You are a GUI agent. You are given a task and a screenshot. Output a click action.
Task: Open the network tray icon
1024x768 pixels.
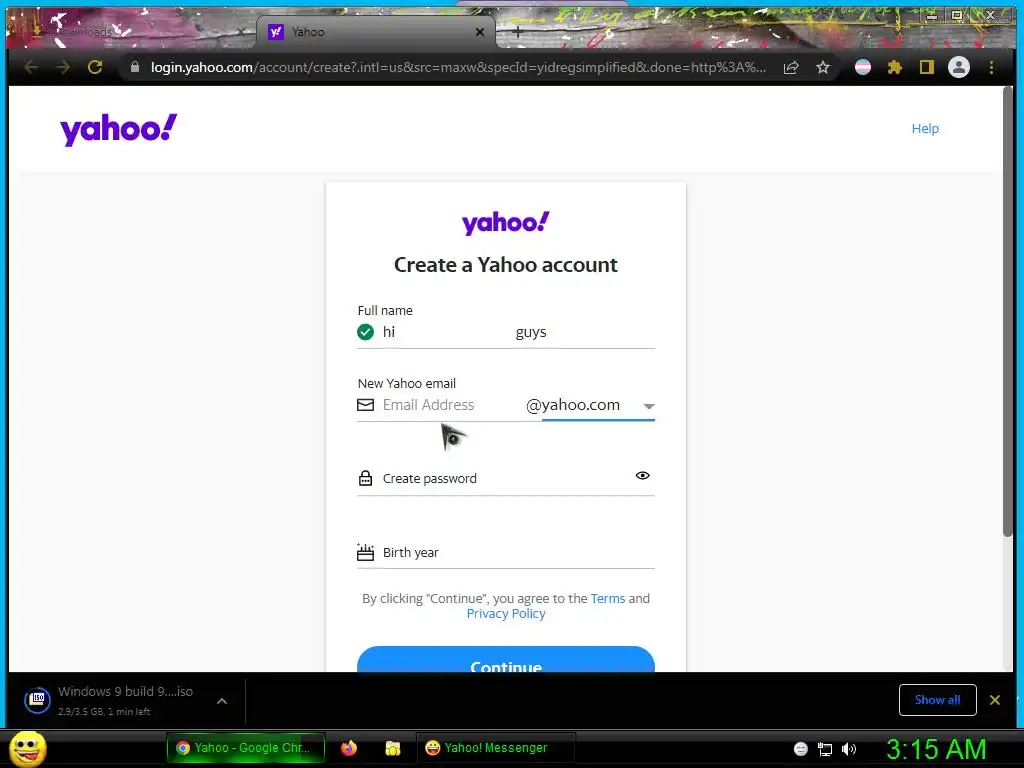pyautogui.click(x=825, y=749)
